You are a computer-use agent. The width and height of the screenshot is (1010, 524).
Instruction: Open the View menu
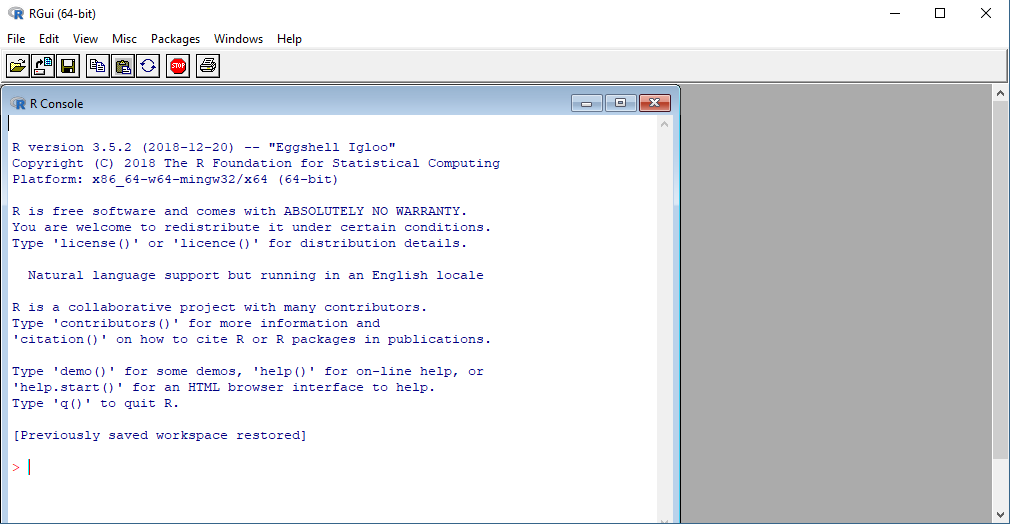[x=85, y=39]
